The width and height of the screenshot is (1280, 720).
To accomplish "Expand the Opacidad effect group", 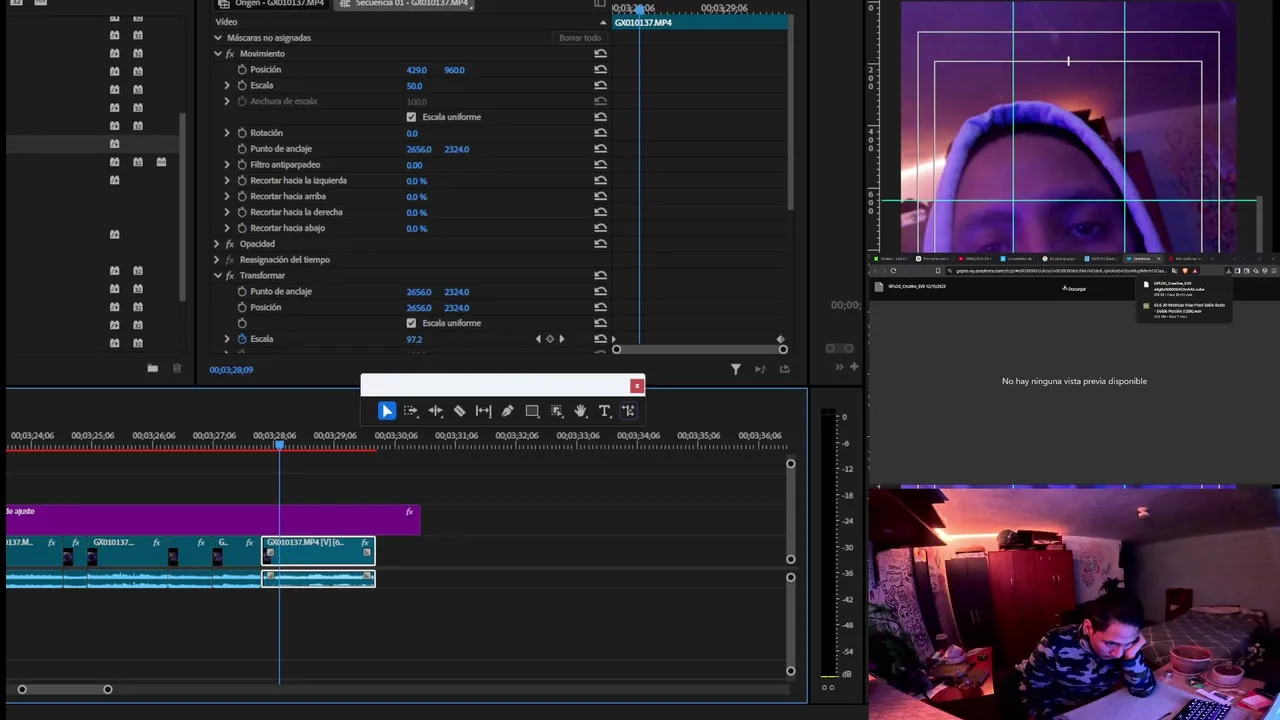I will pyautogui.click(x=217, y=244).
